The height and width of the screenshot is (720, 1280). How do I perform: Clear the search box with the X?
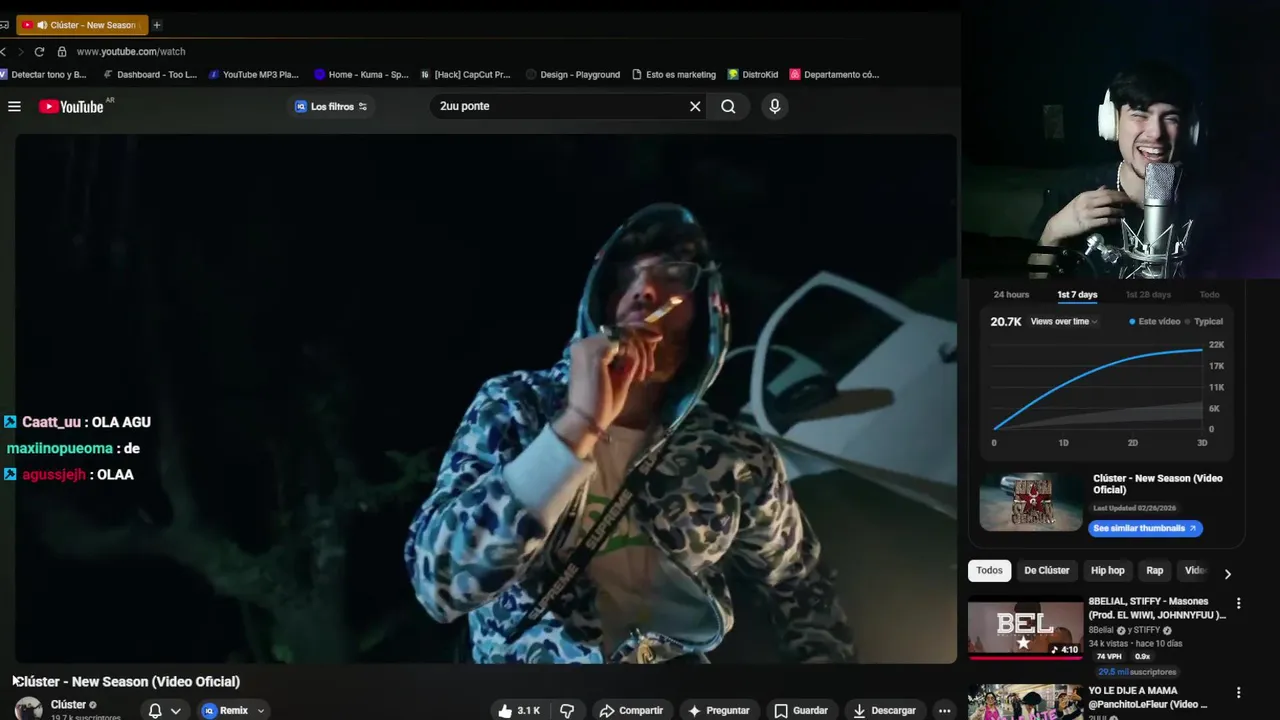[x=695, y=106]
